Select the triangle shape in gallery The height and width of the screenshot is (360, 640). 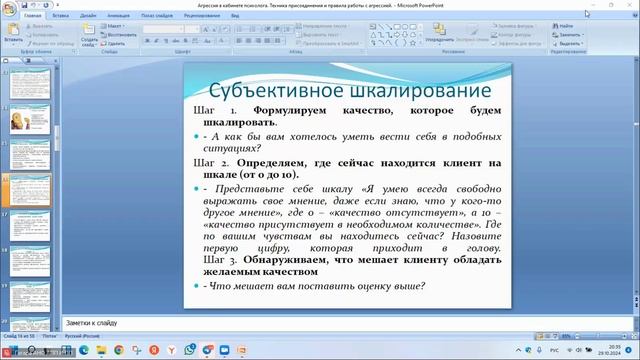[x=373, y=35]
